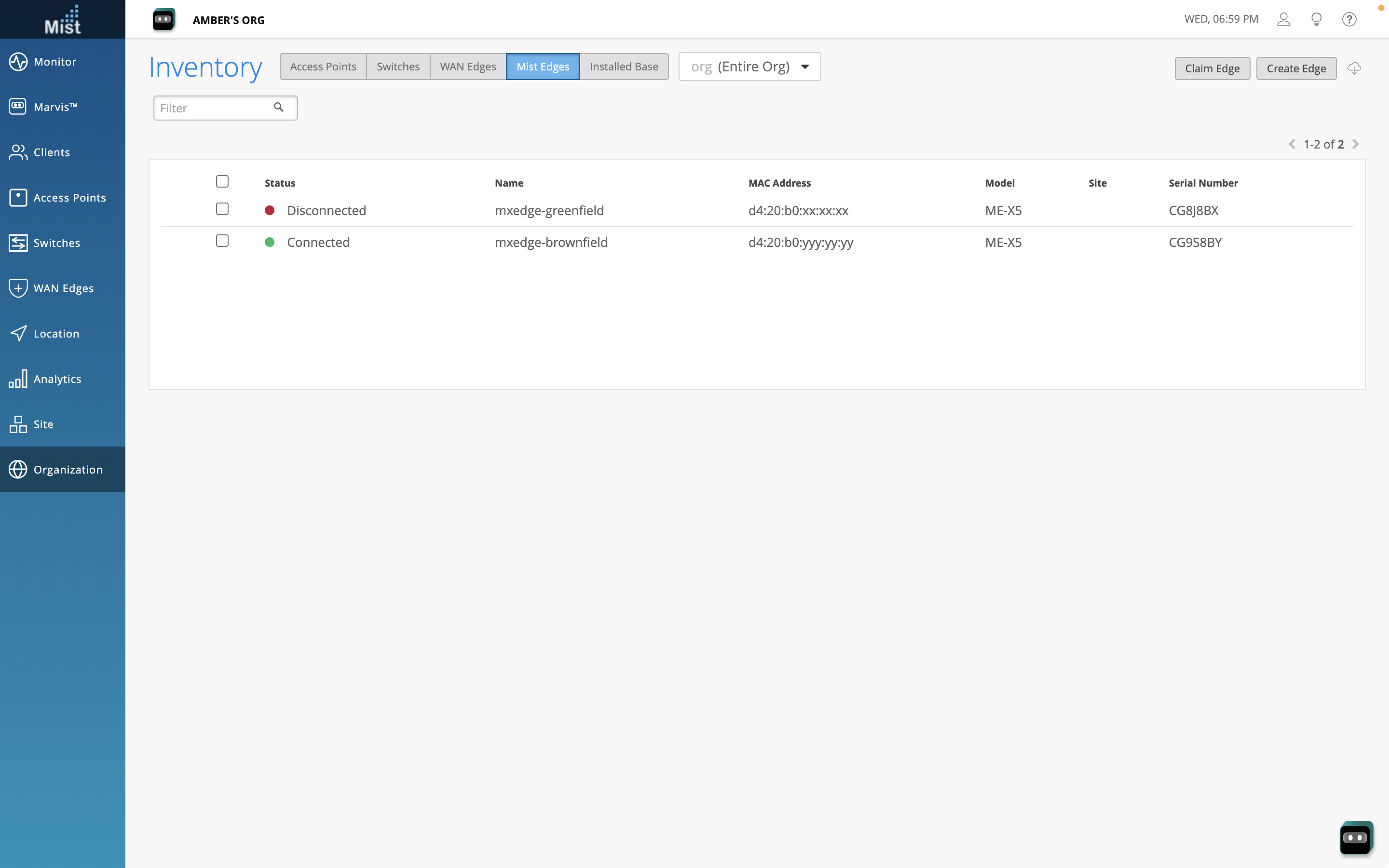Open the Marvis chat assistant bubble

point(1356,837)
